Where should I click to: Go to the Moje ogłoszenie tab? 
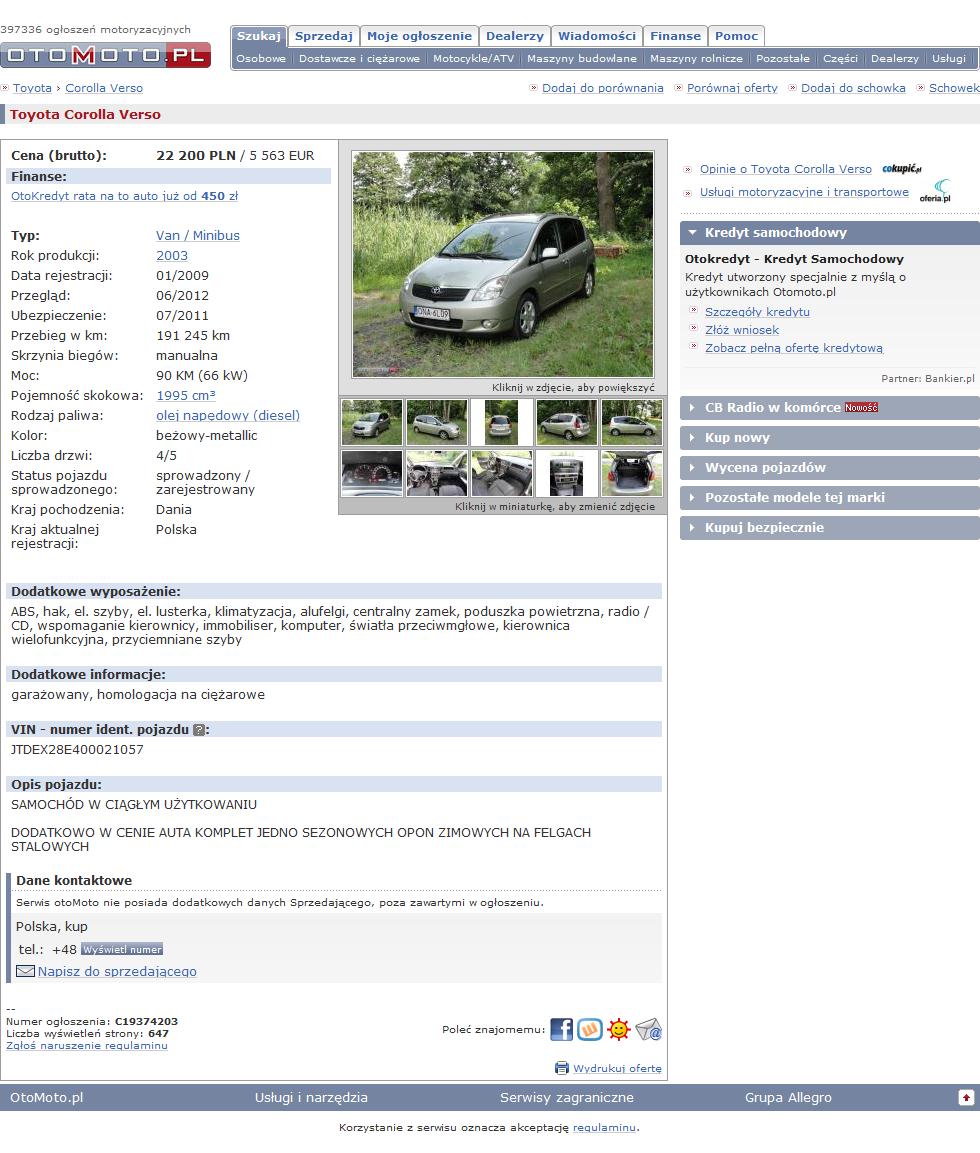coord(419,36)
